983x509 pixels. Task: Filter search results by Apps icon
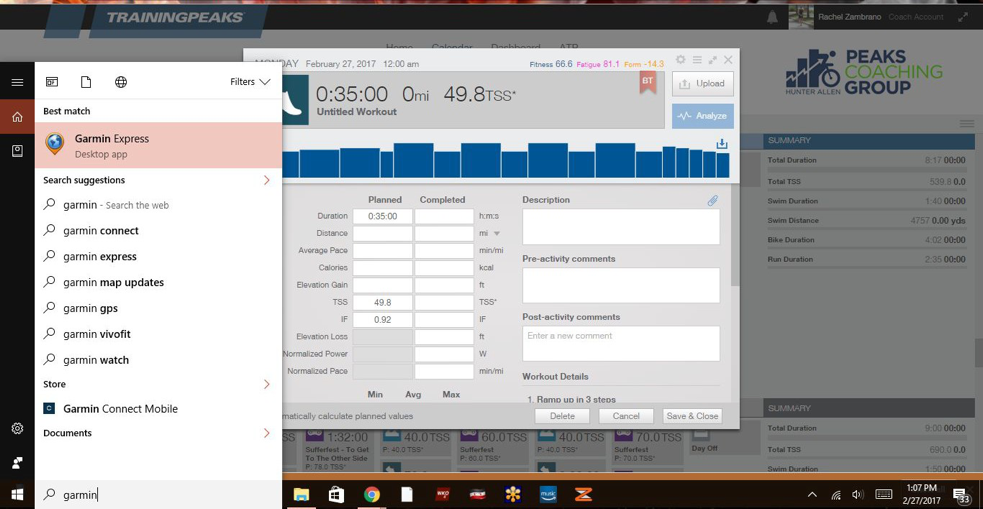[x=52, y=82]
